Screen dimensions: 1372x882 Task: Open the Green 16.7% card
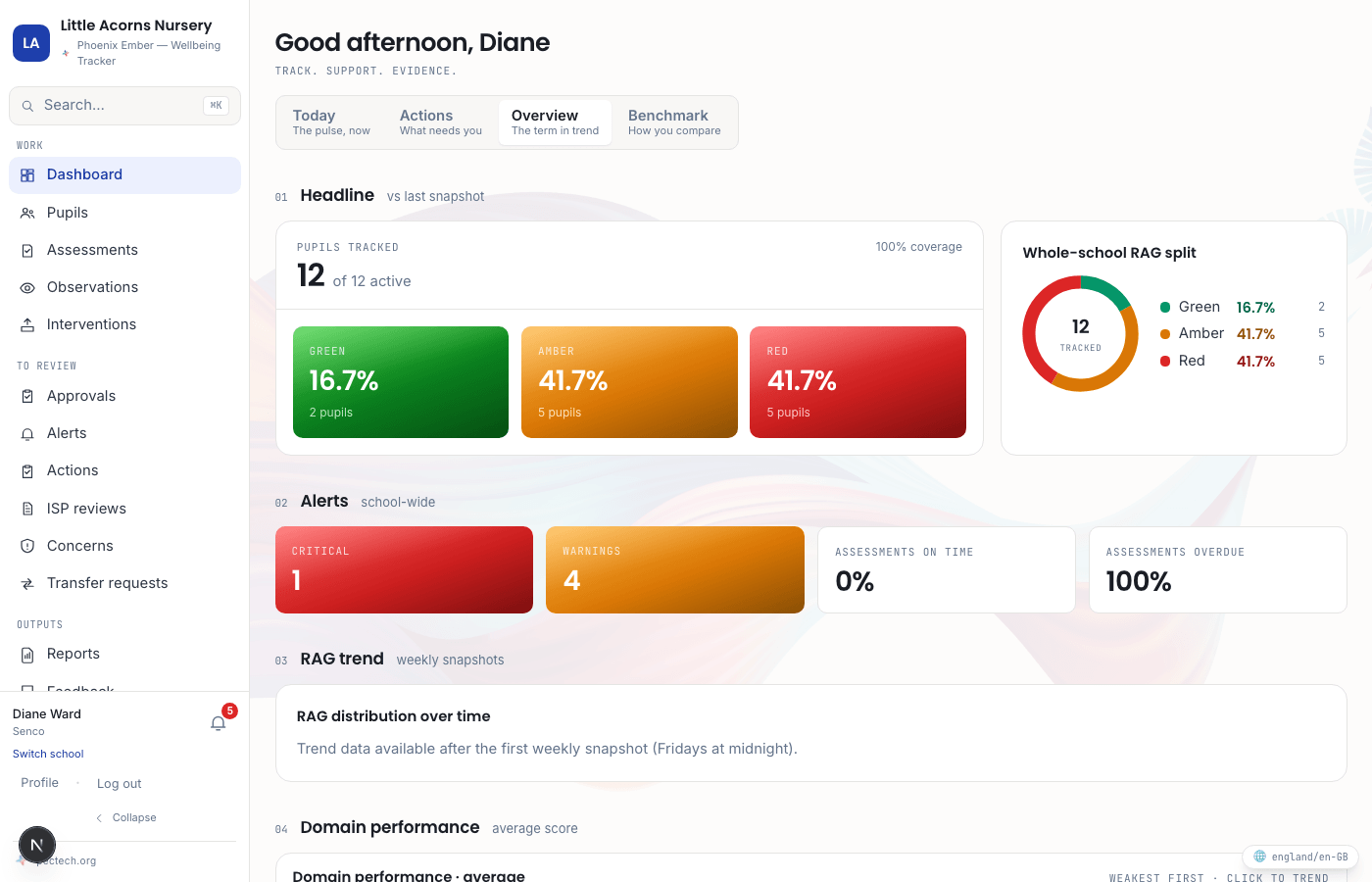(x=401, y=382)
